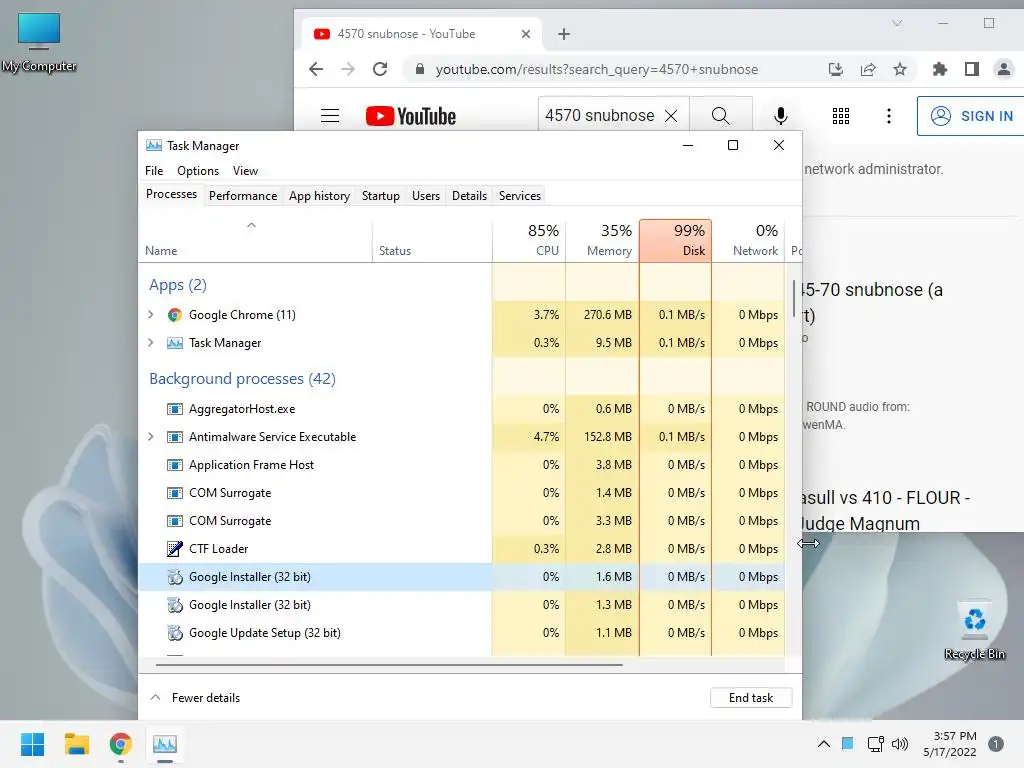Screen dimensions: 1024x768
Task: Click Task Manager vertical scrollbar thumb
Action: tap(794, 298)
